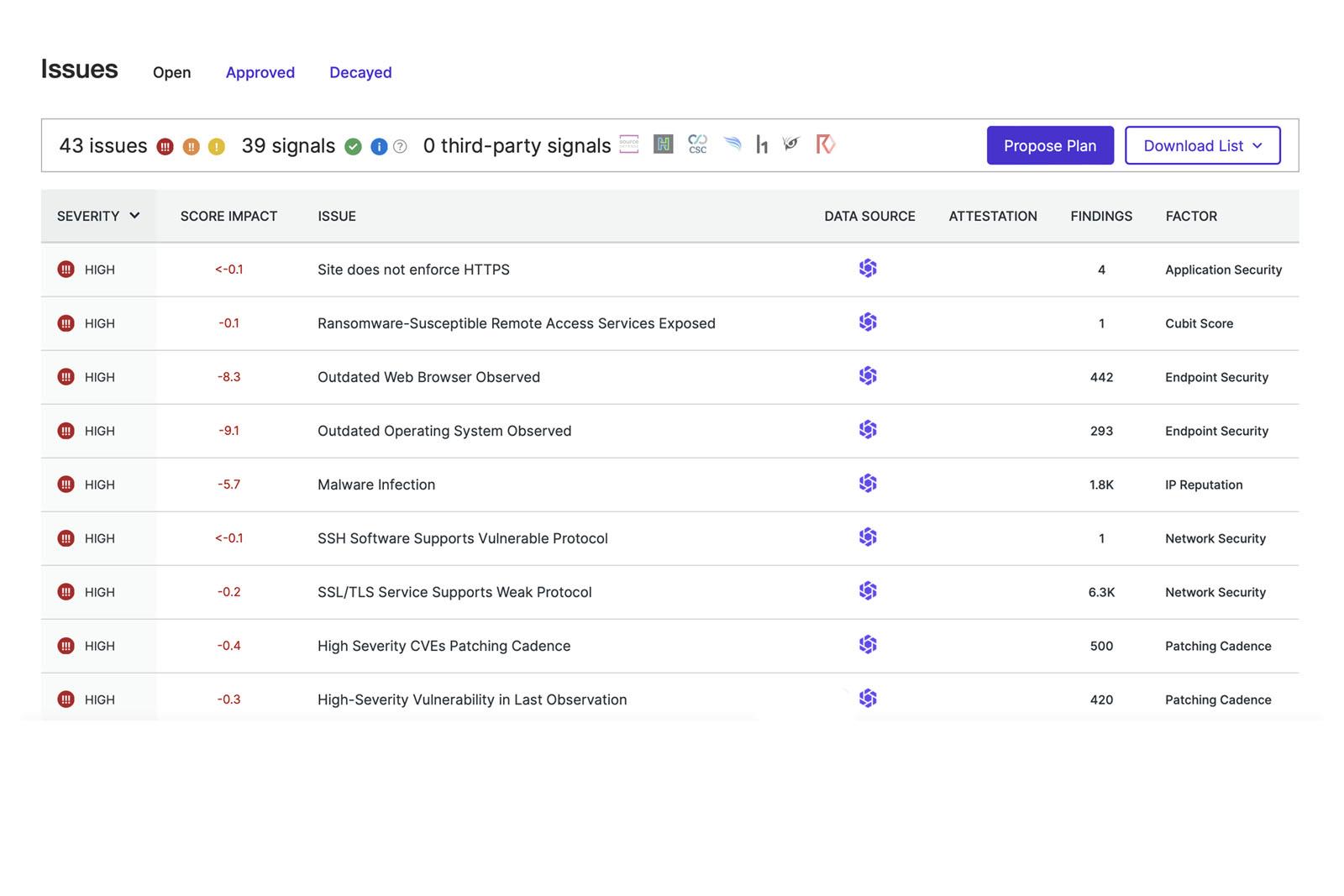
Task: Click data source icon for Site does not enforce HTTPS
Action: (868, 269)
